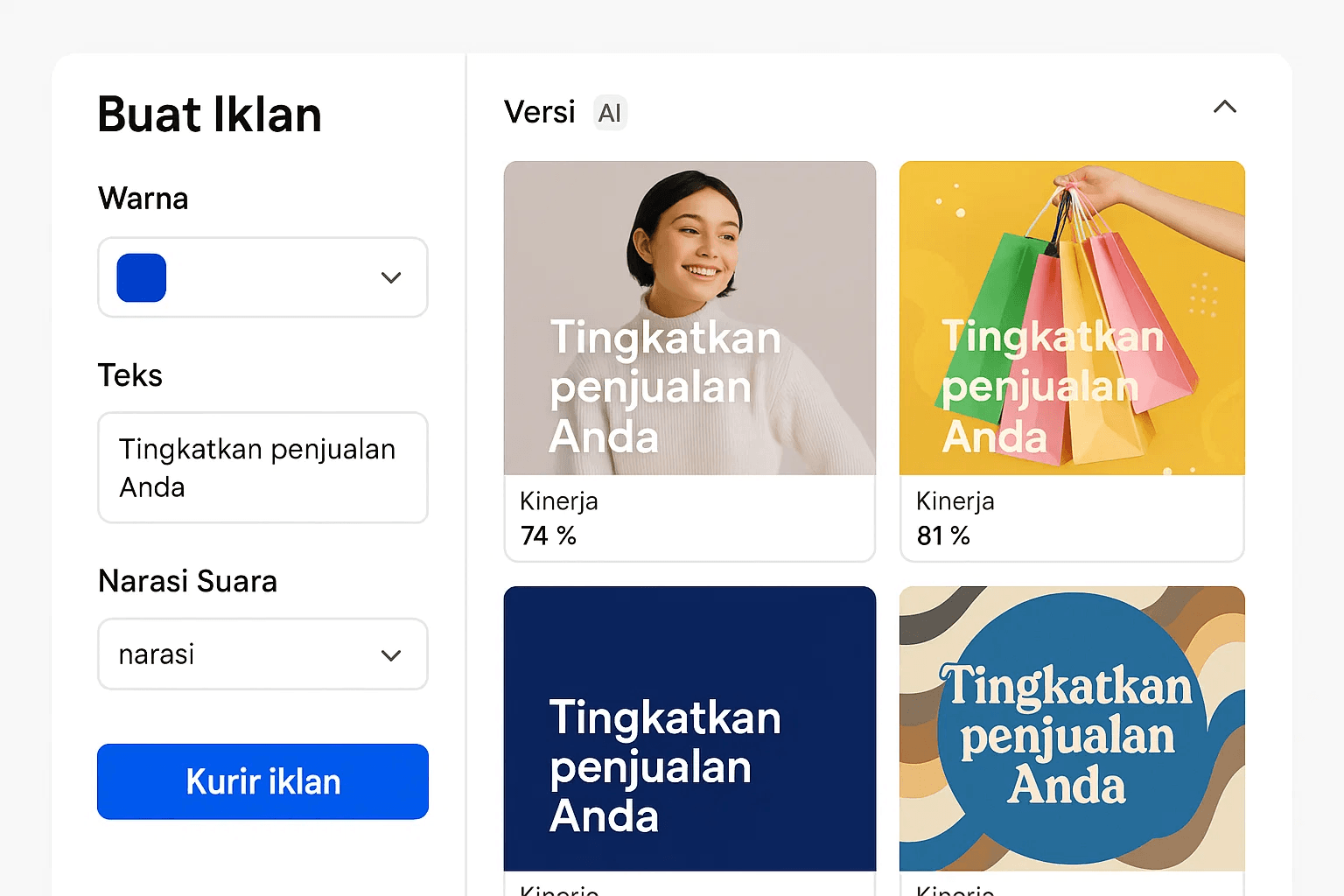
Task: Click the chevron arrow in Warna dropdown
Action: coord(391,277)
